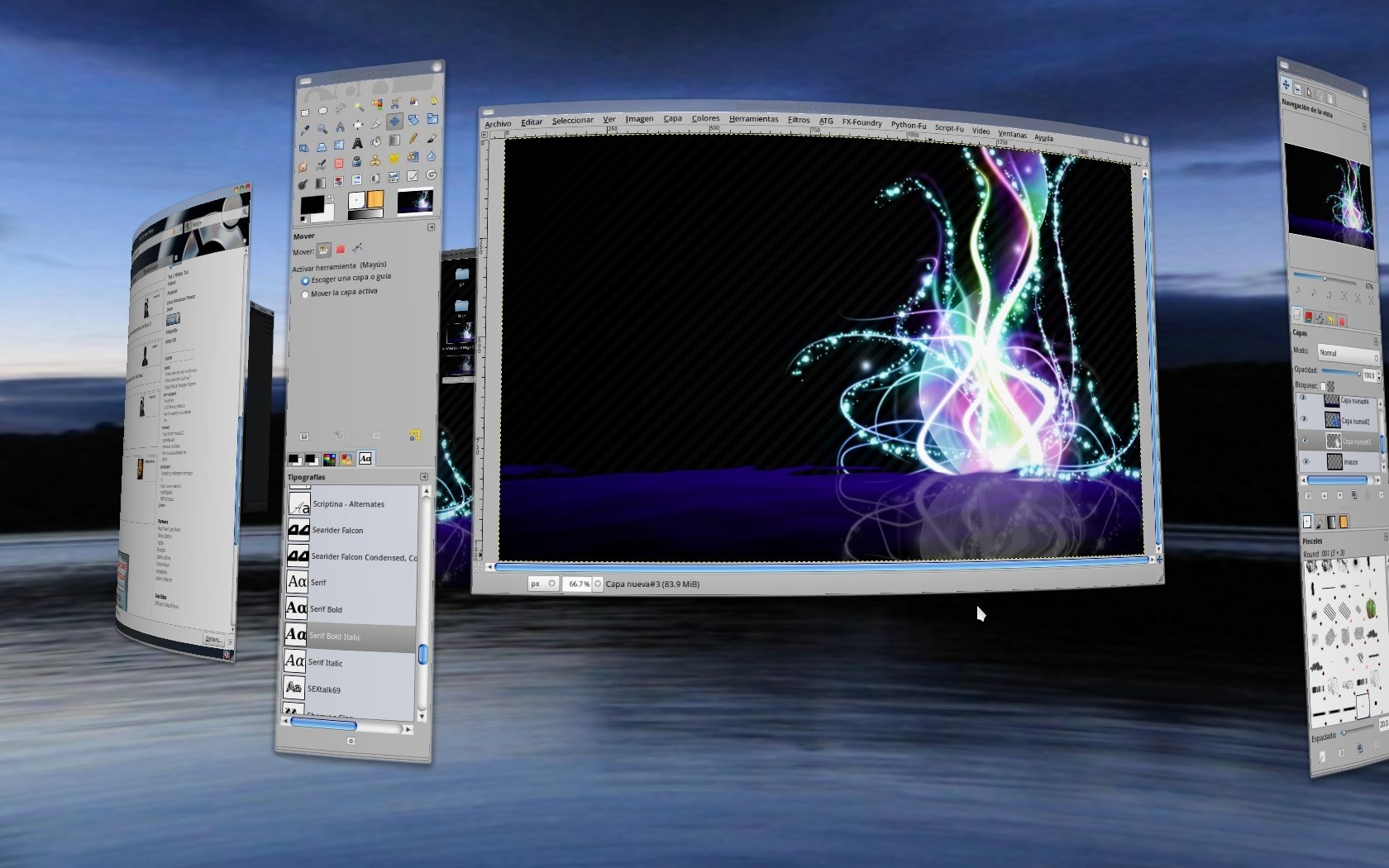Select the Crop knife tool

[376, 124]
